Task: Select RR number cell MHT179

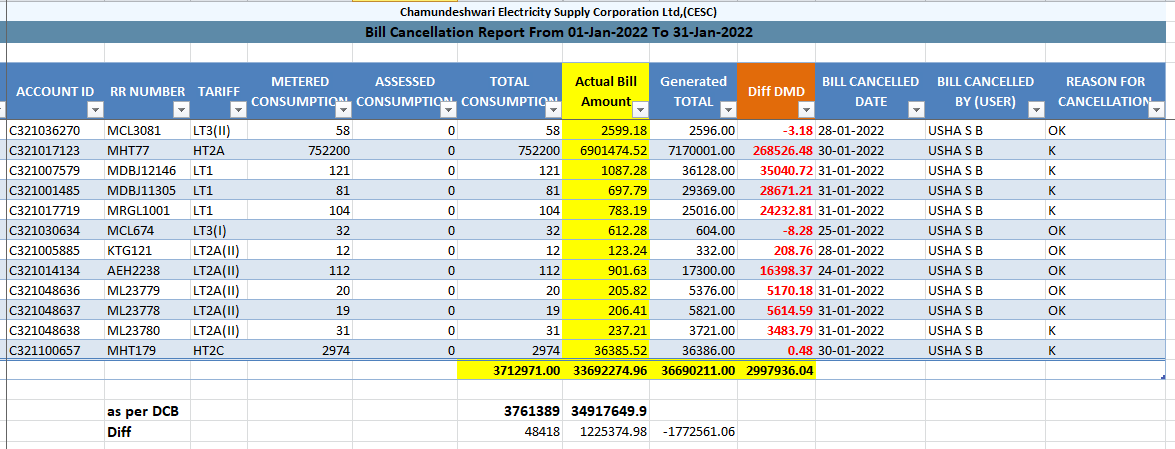Action: [x=147, y=350]
